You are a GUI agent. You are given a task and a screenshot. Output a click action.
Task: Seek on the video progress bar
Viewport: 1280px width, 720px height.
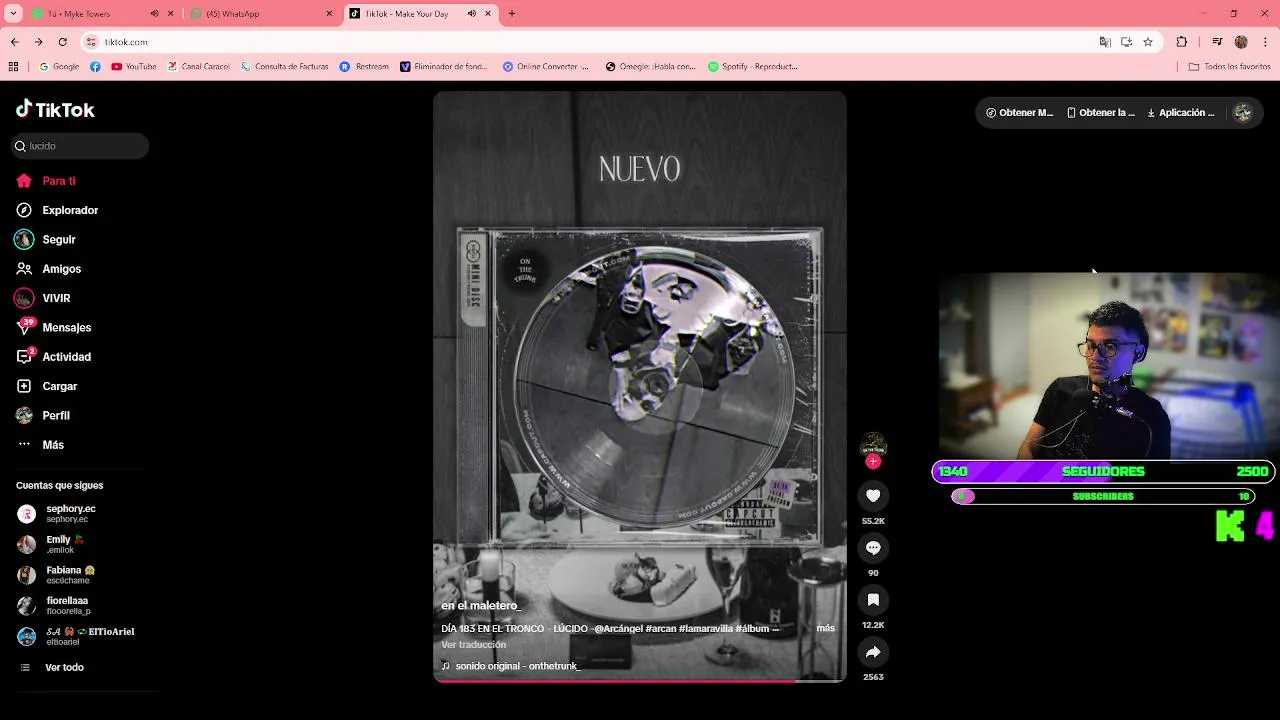pos(640,681)
